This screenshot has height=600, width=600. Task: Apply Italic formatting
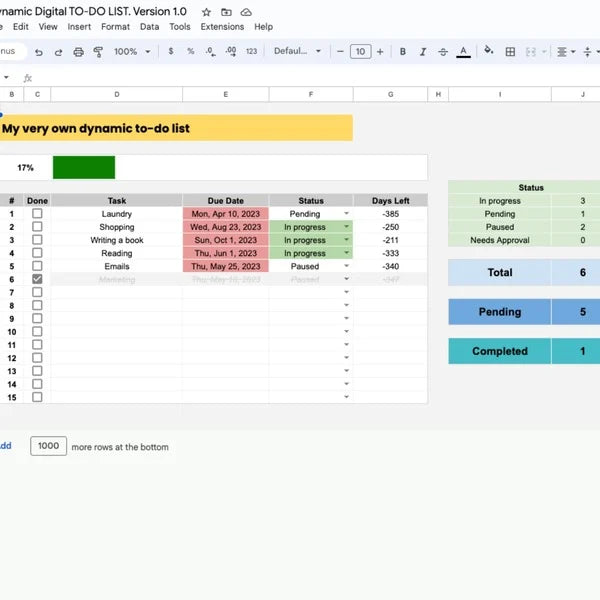(423, 51)
